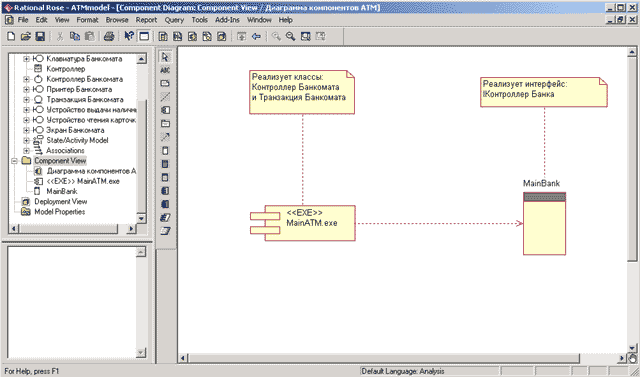Choose the Package tool in toolbox
The height and width of the screenshot is (377, 640).
[165, 124]
